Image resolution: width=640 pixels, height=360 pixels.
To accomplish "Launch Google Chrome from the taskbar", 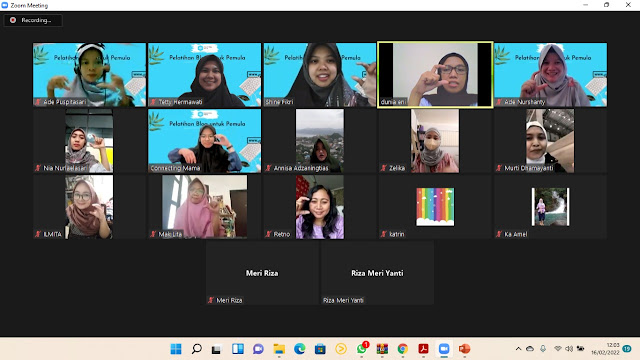I will 402,349.
